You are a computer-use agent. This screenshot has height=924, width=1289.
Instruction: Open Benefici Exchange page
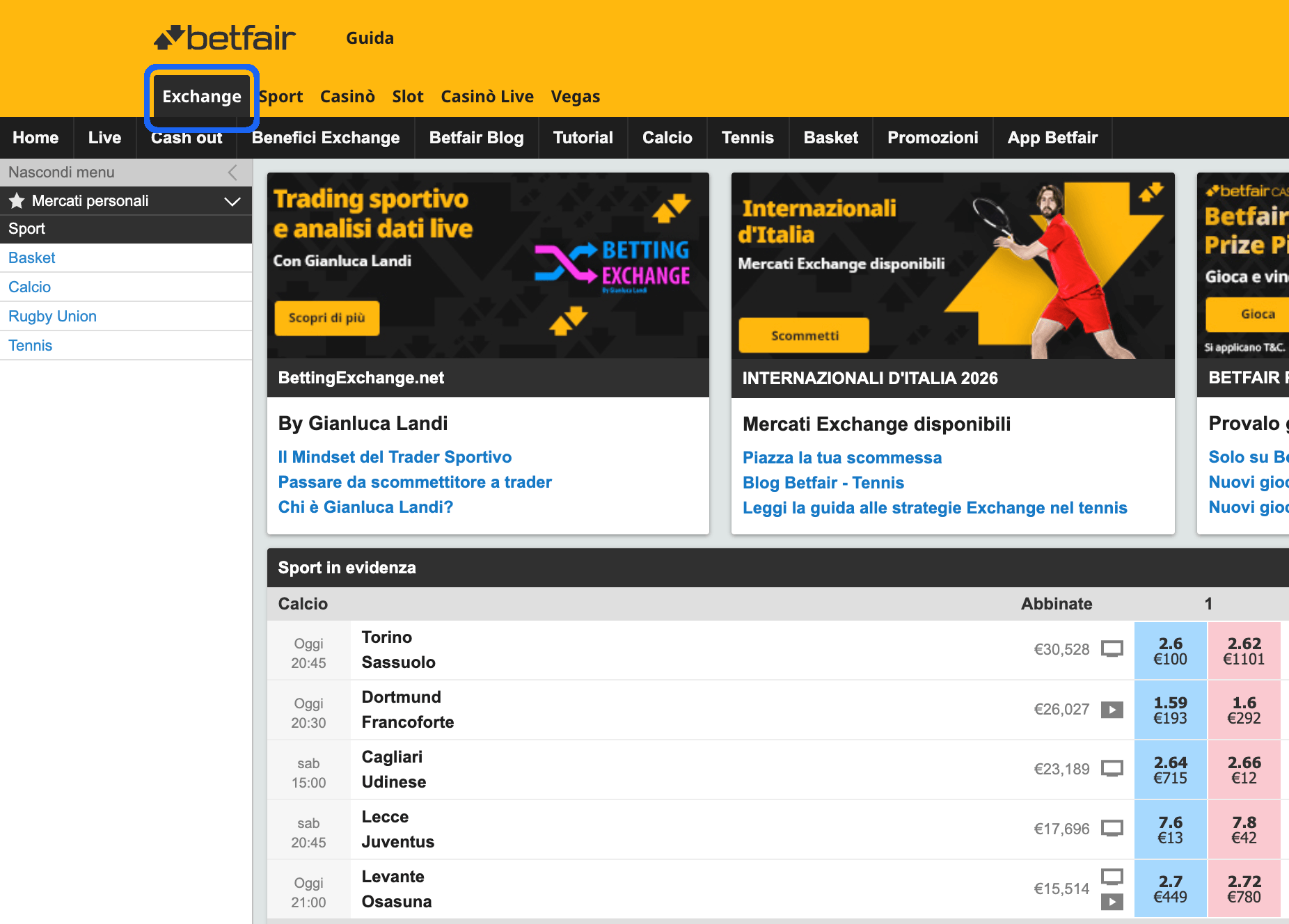pos(326,138)
